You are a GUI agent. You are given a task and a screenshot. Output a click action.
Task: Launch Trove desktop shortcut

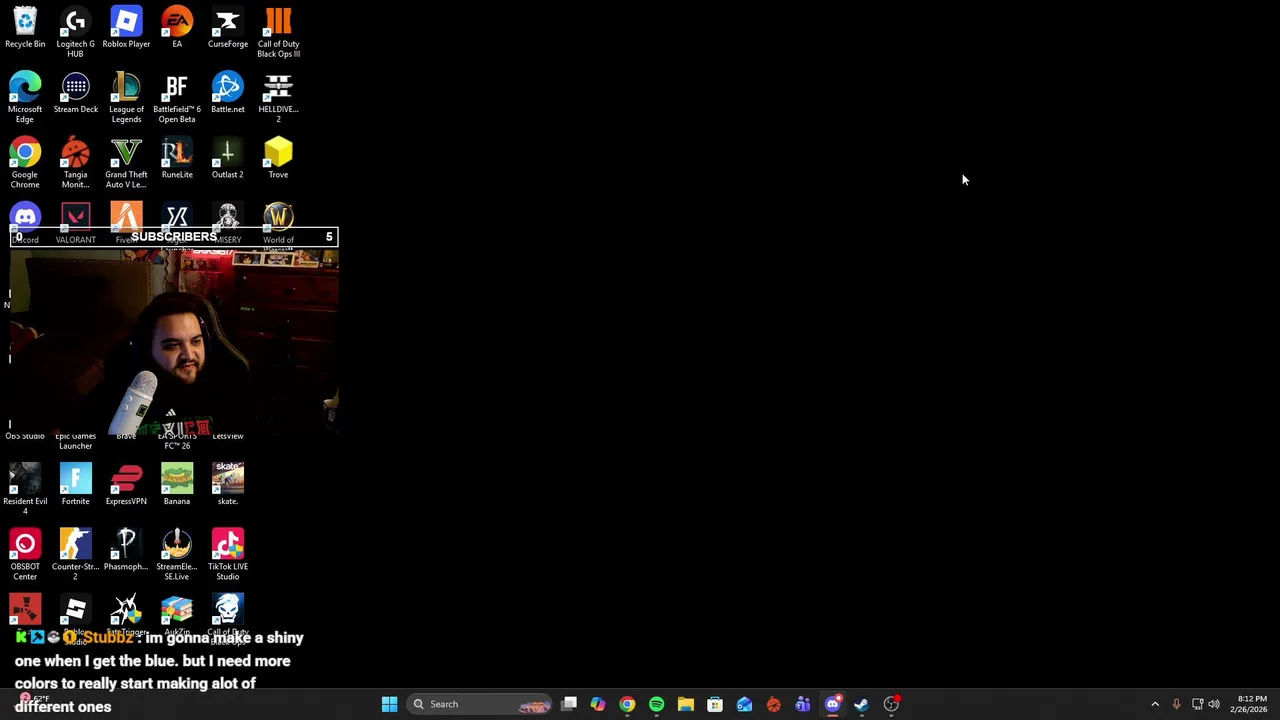pos(278,159)
